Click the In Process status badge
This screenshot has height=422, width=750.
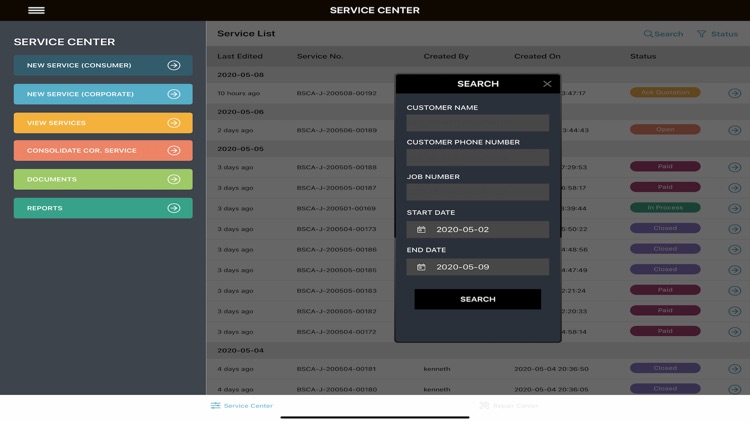pyautogui.click(x=665, y=208)
